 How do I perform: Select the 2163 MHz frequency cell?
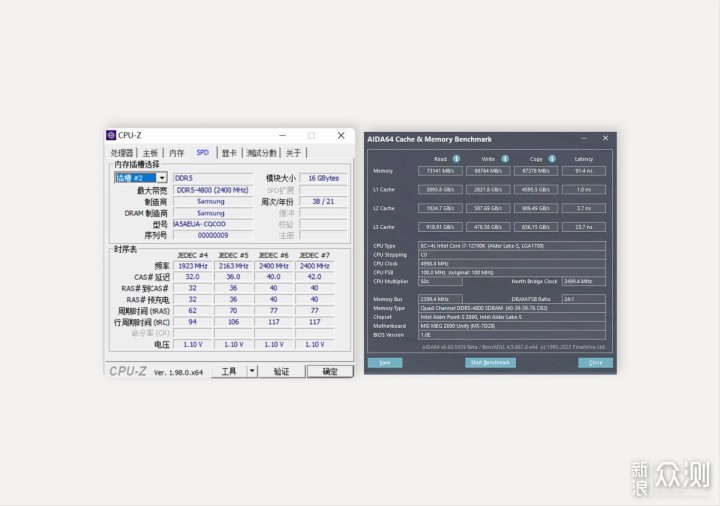[x=233, y=266]
